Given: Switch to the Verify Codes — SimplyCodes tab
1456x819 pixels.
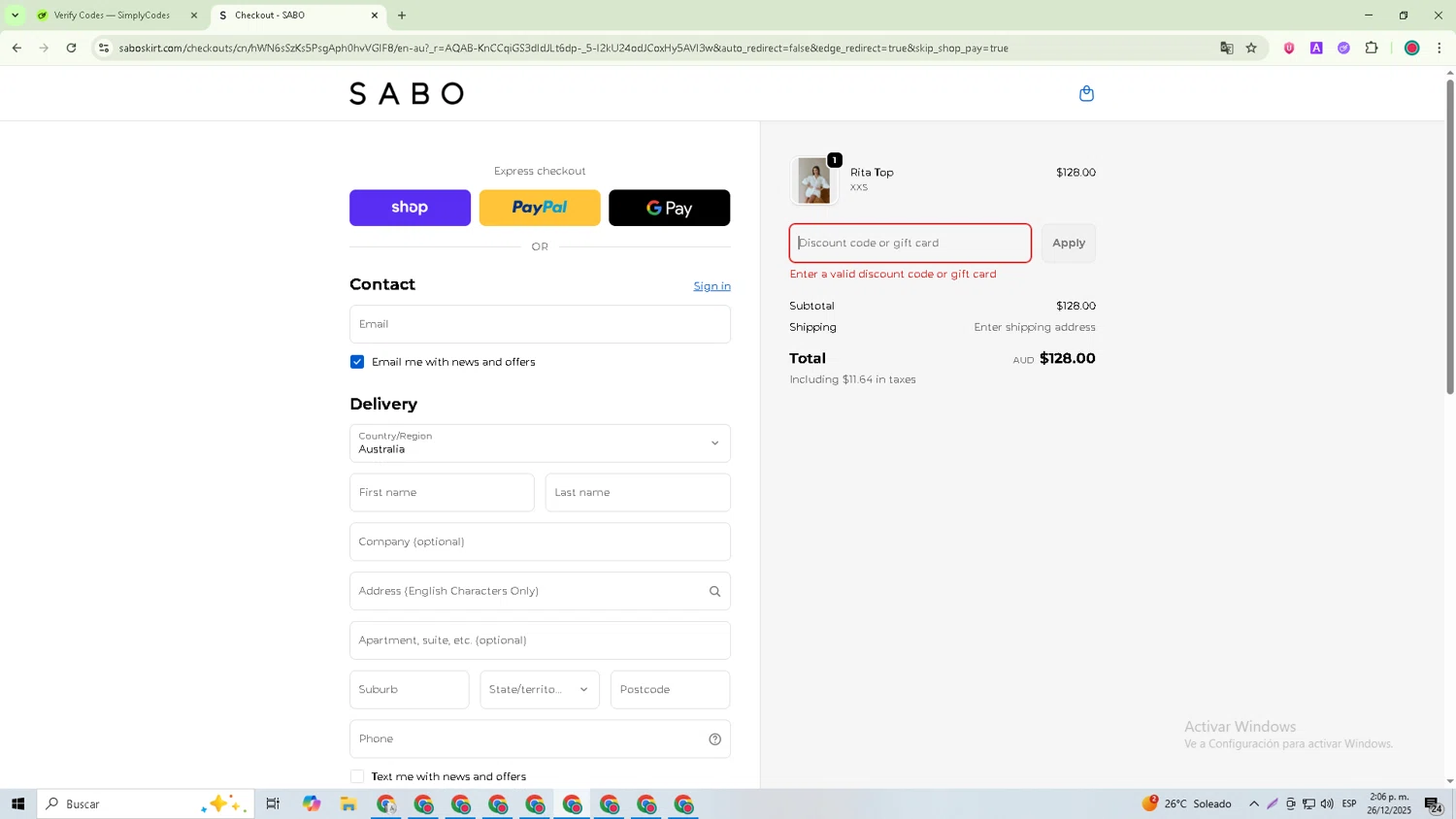Looking at the screenshot, I should pos(113,16).
